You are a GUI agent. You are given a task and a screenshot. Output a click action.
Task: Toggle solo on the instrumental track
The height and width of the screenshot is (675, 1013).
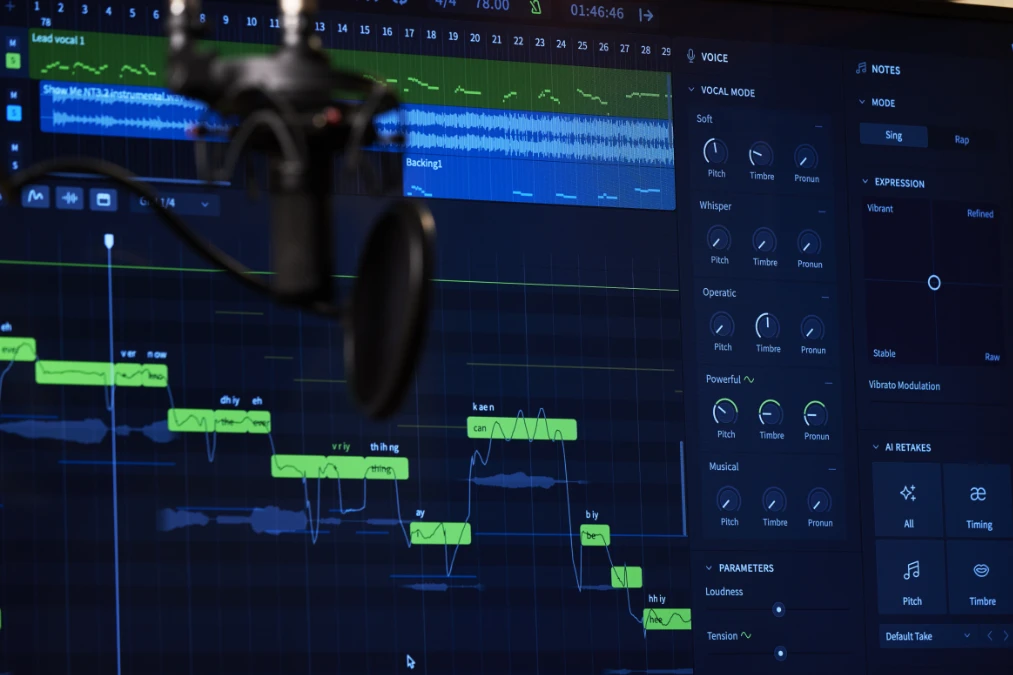click(14, 112)
